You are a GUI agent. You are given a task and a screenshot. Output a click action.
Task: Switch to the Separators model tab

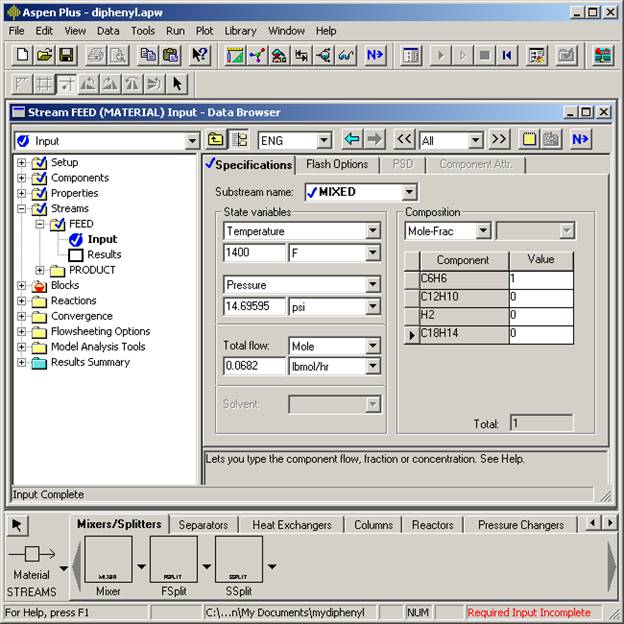(203, 524)
